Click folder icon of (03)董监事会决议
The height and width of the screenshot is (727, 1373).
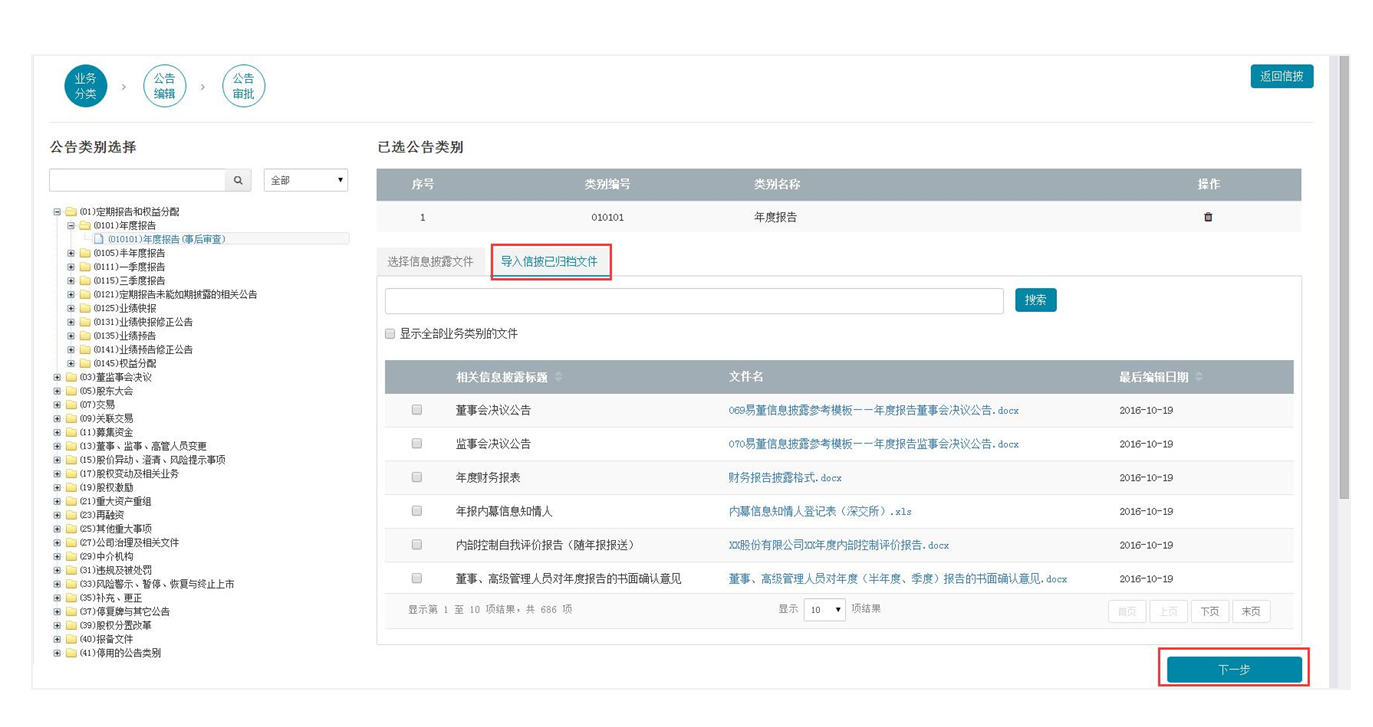71,377
